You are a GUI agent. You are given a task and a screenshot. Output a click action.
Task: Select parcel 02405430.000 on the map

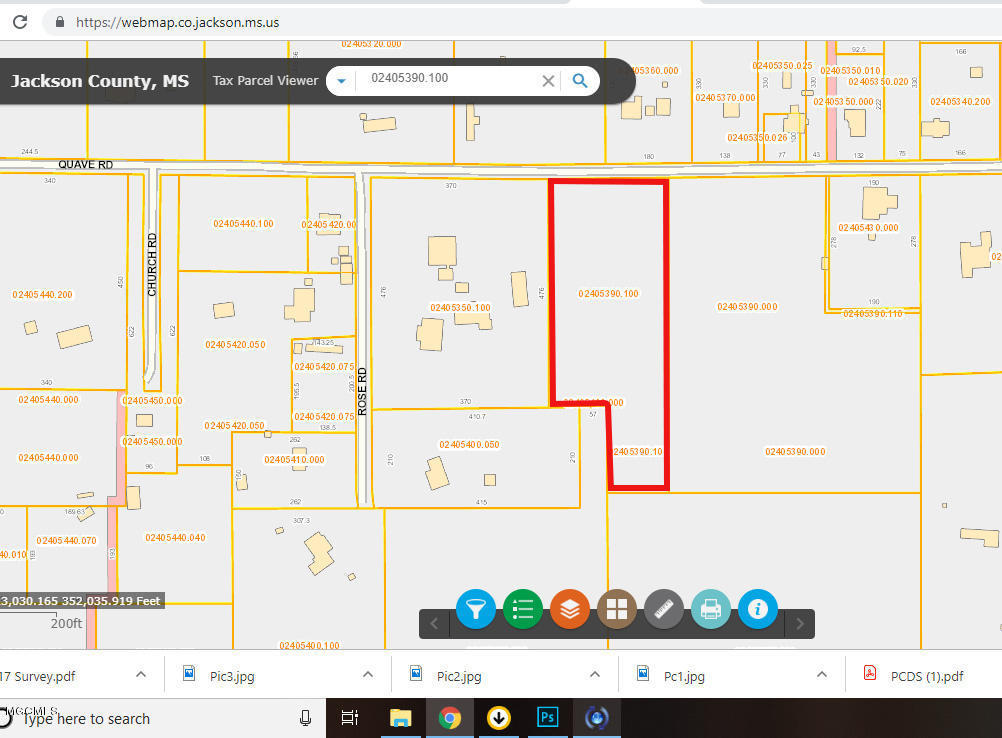[868, 228]
